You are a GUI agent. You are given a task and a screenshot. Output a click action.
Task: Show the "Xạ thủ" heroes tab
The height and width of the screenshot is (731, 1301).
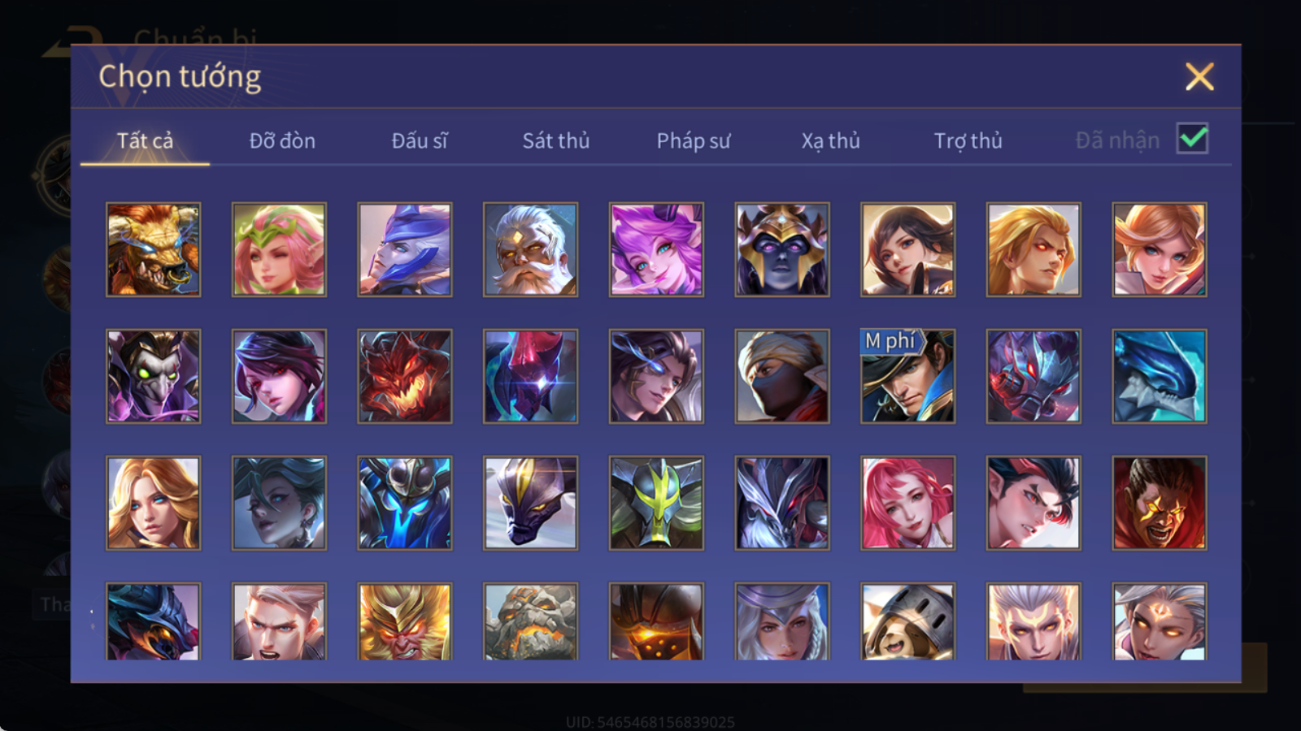pos(830,141)
